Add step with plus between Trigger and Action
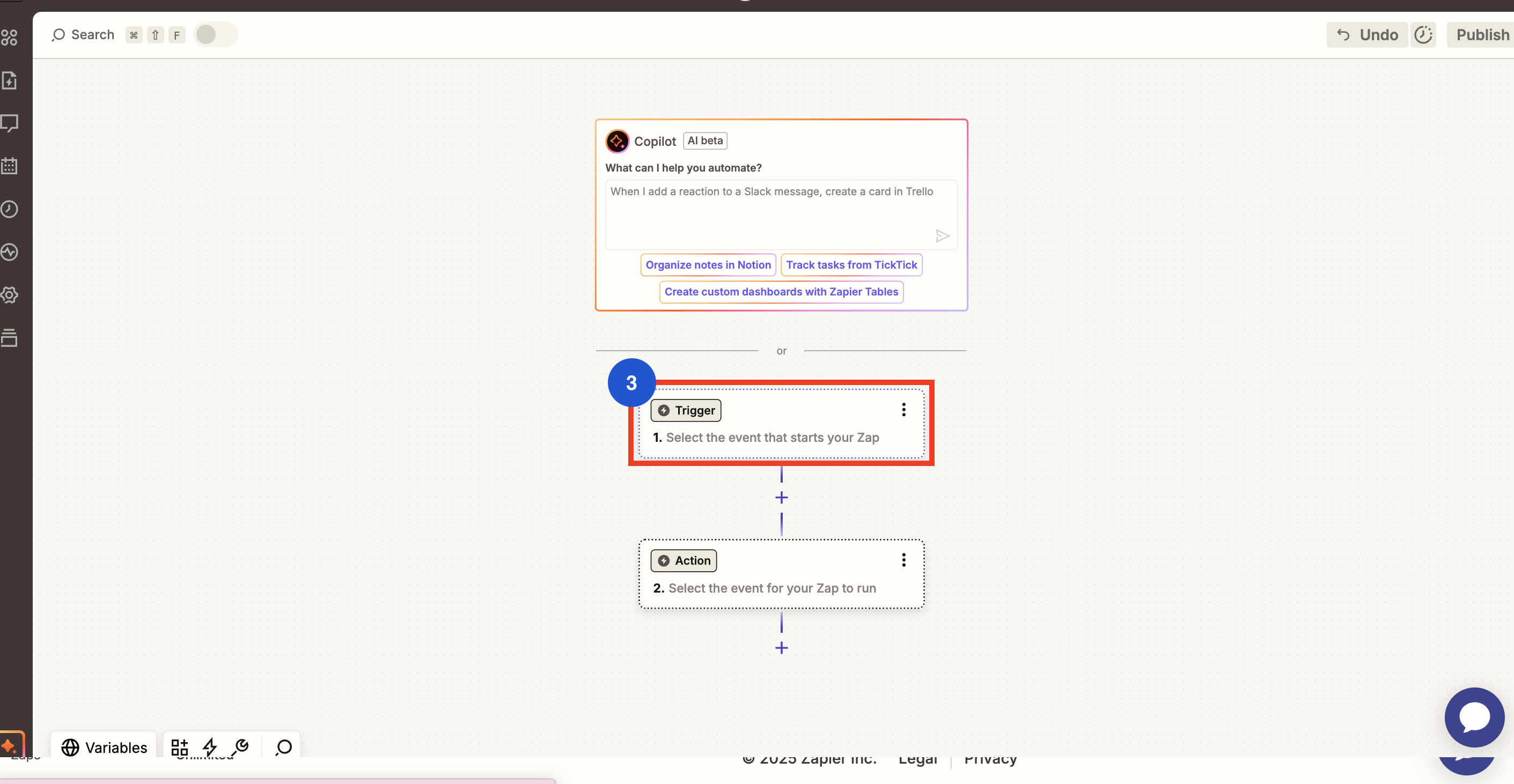Image resolution: width=1514 pixels, height=784 pixels. tap(781, 498)
